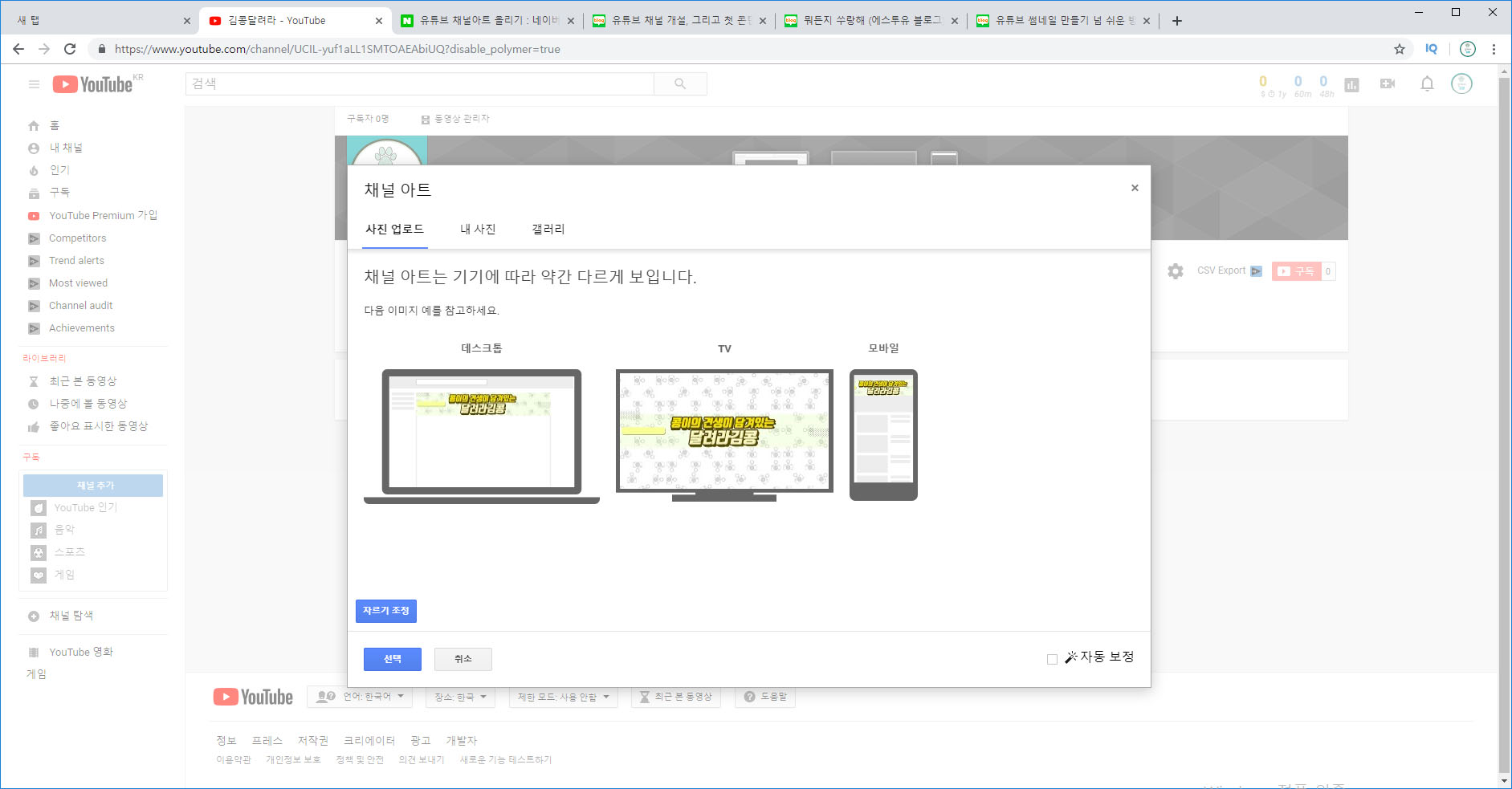Click the TV preview thumbnail
The width and height of the screenshot is (1512, 789).
click(x=724, y=434)
